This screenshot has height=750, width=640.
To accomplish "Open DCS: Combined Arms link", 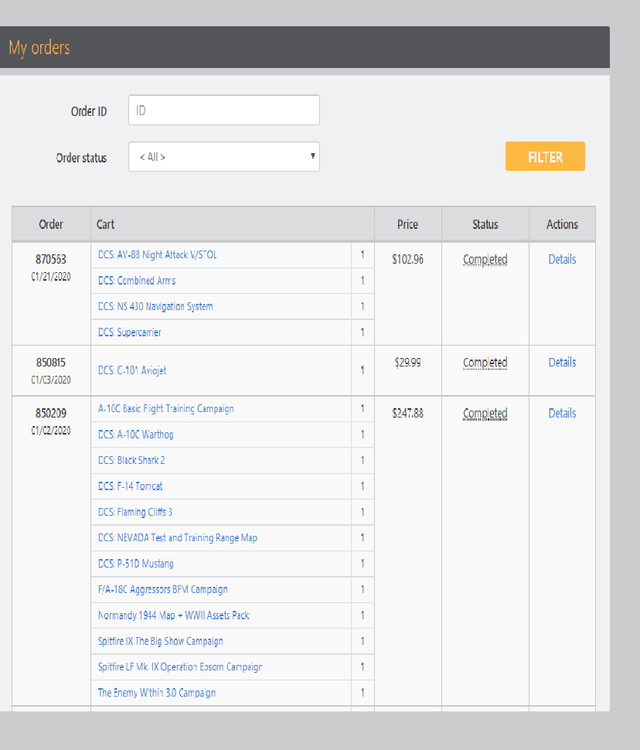I will click(137, 280).
